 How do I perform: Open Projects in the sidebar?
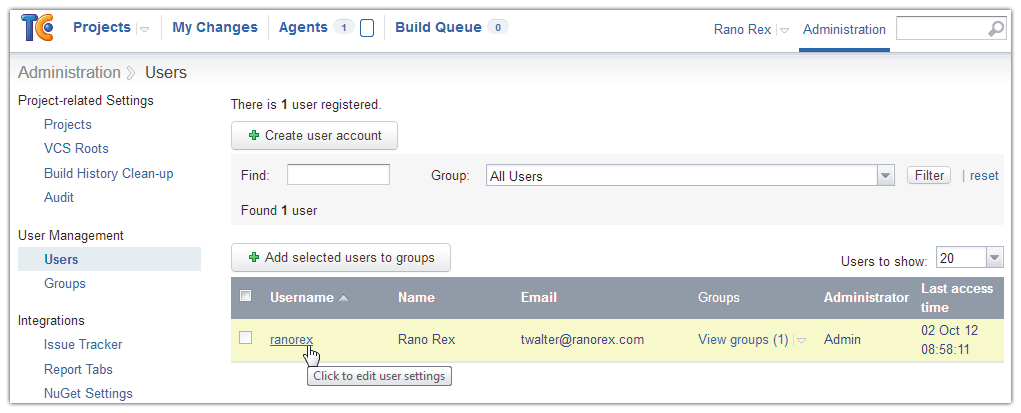68,124
